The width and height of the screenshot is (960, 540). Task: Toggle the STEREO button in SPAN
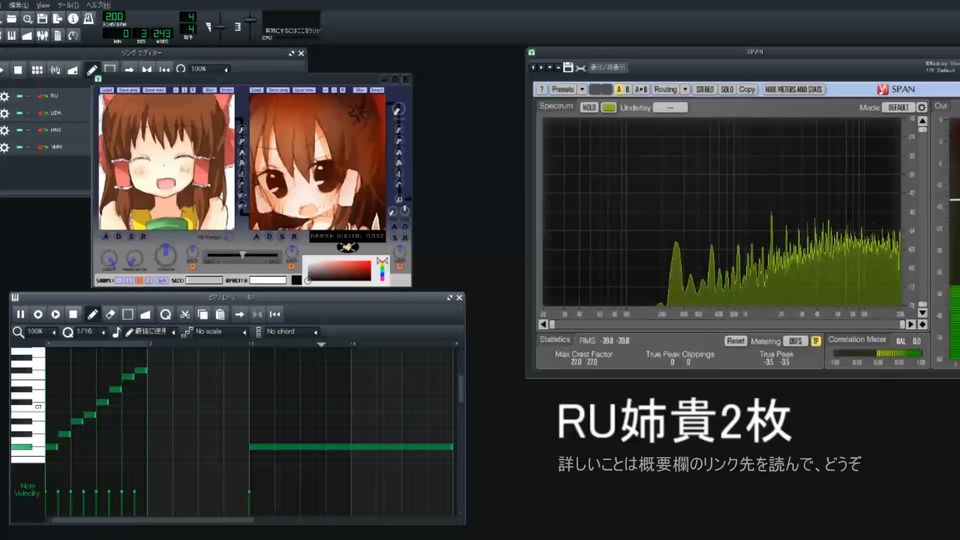(704, 89)
